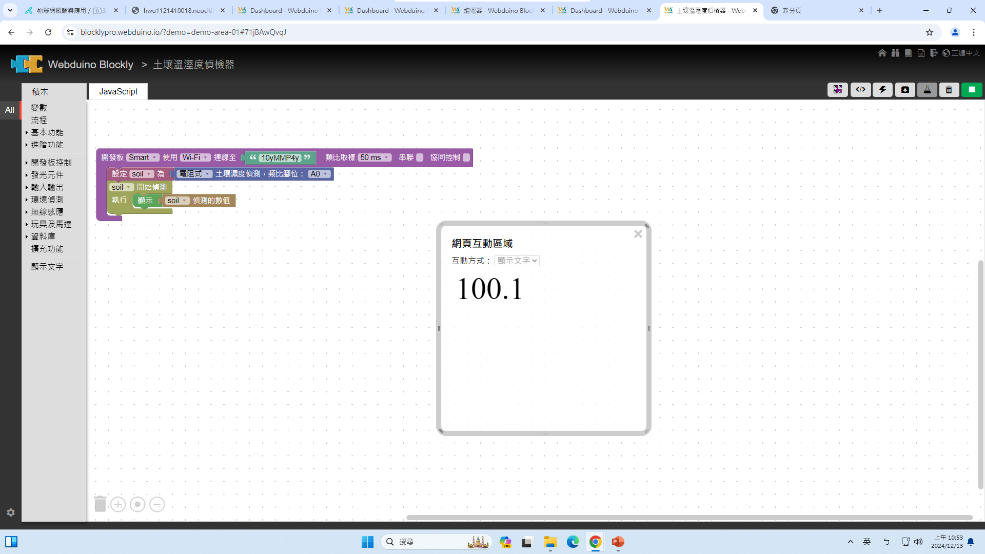
Task: Expand the 互動方式 display mode dropdown
Action: pyautogui.click(x=517, y=260)
